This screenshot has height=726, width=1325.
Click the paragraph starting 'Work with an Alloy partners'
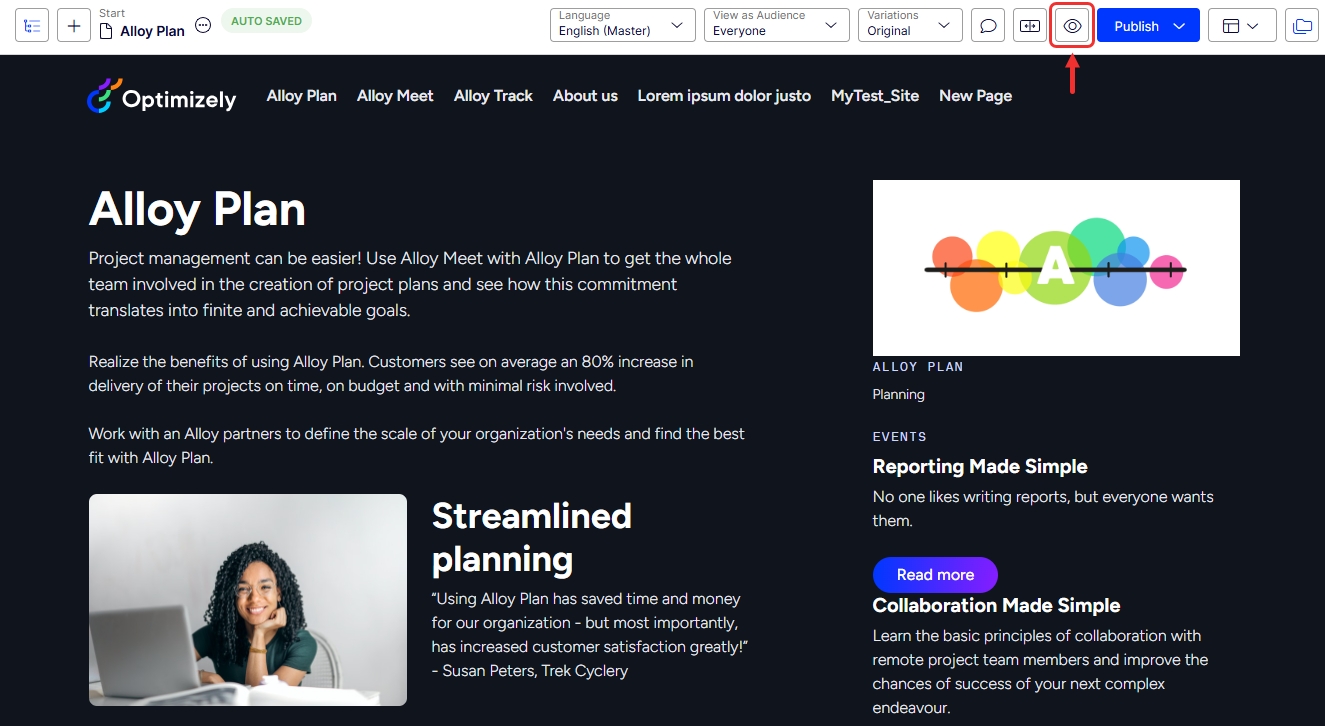coord(417,446)
